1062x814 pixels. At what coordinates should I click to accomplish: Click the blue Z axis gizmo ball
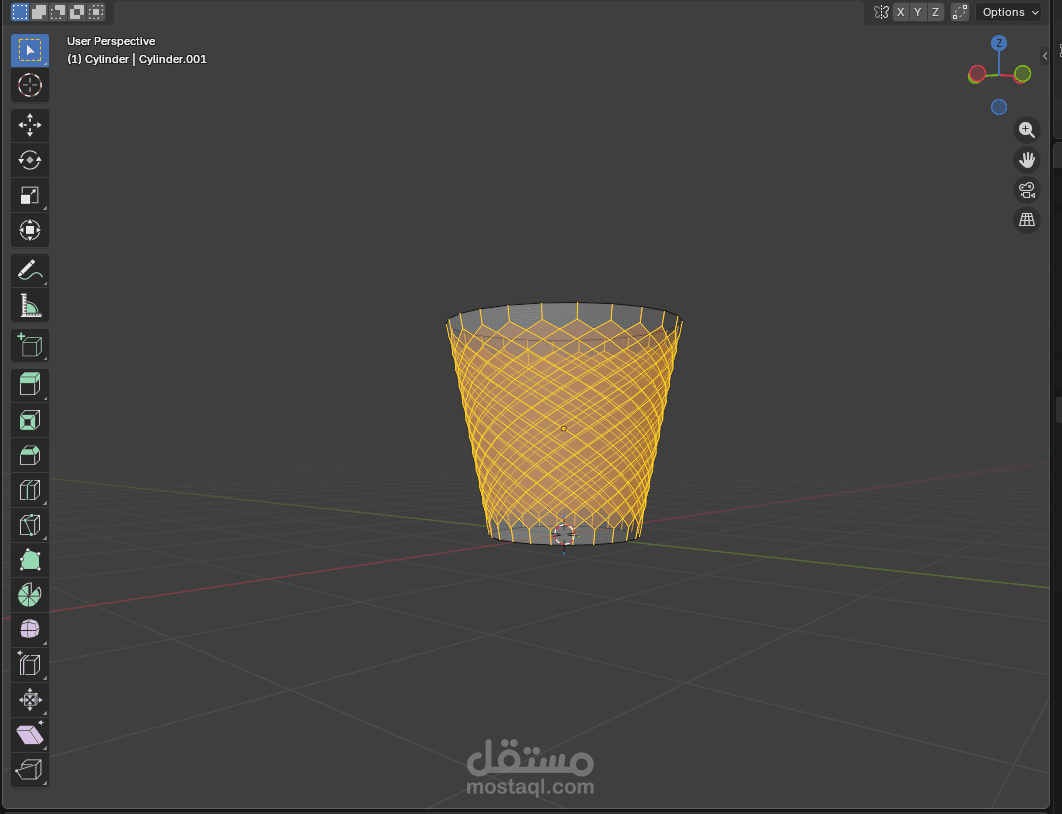[998, 43]
